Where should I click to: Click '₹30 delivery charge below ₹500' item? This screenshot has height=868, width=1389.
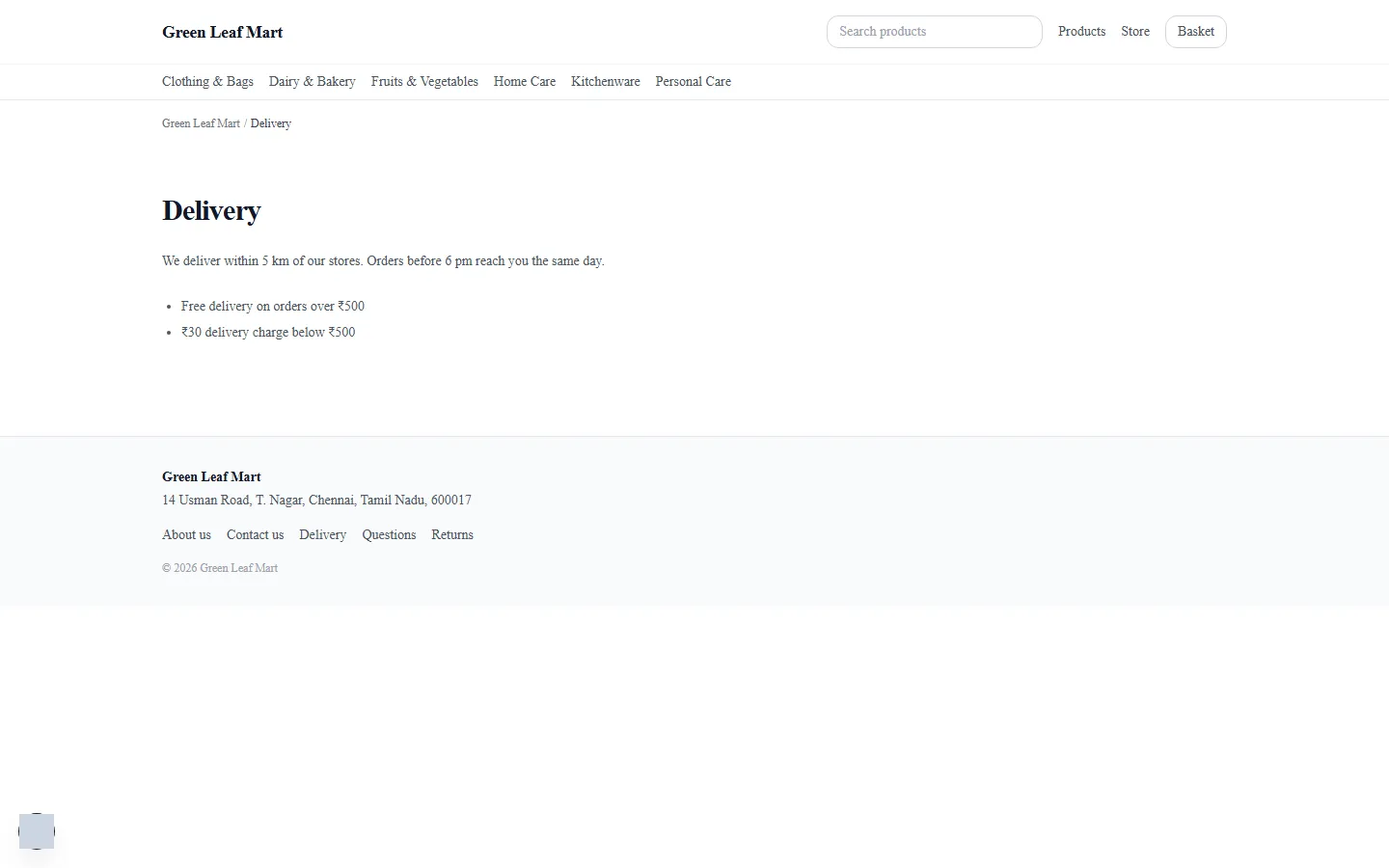pos(268,333)
